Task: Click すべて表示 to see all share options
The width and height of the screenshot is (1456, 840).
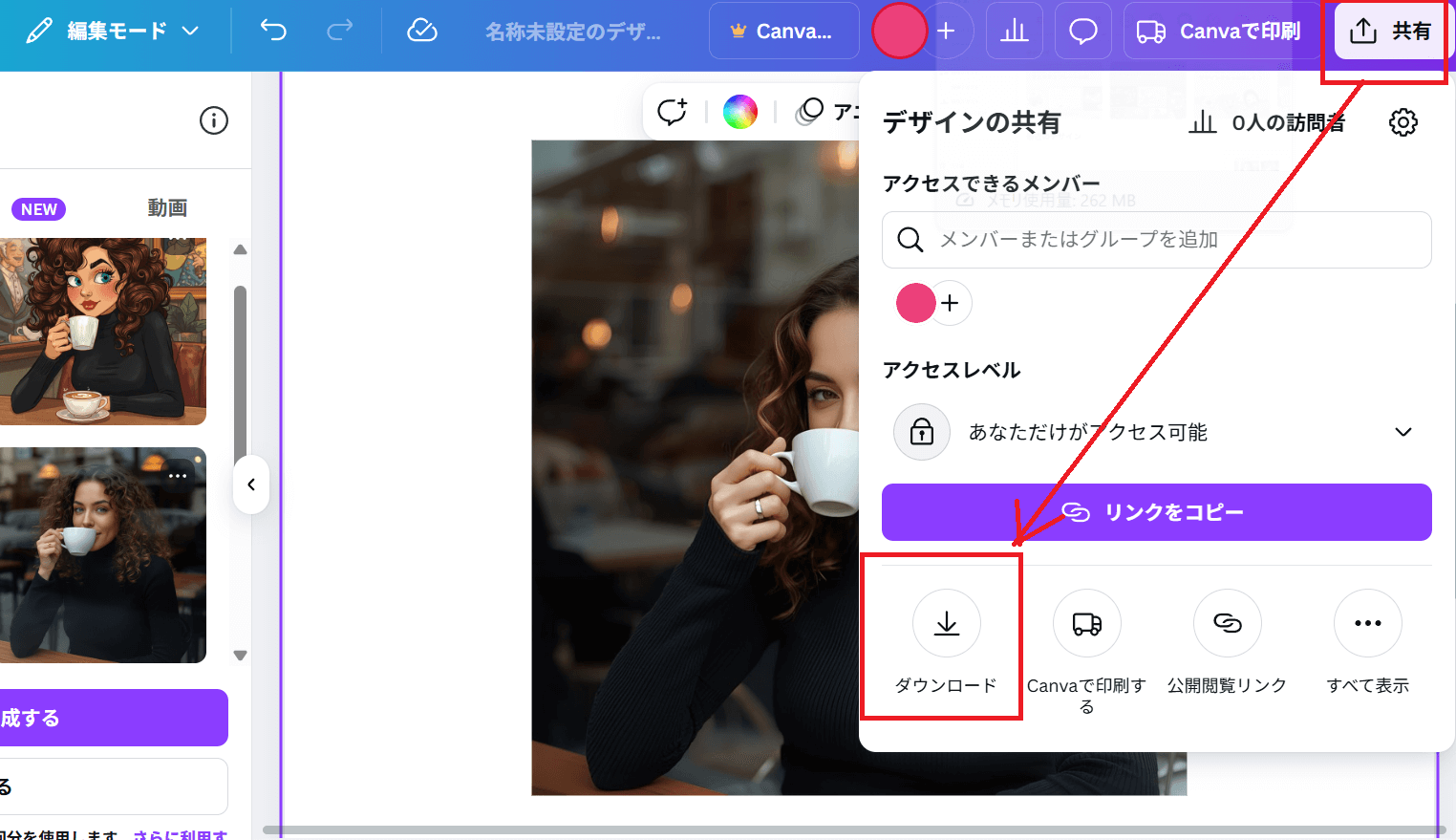Action: point(1367,638)
